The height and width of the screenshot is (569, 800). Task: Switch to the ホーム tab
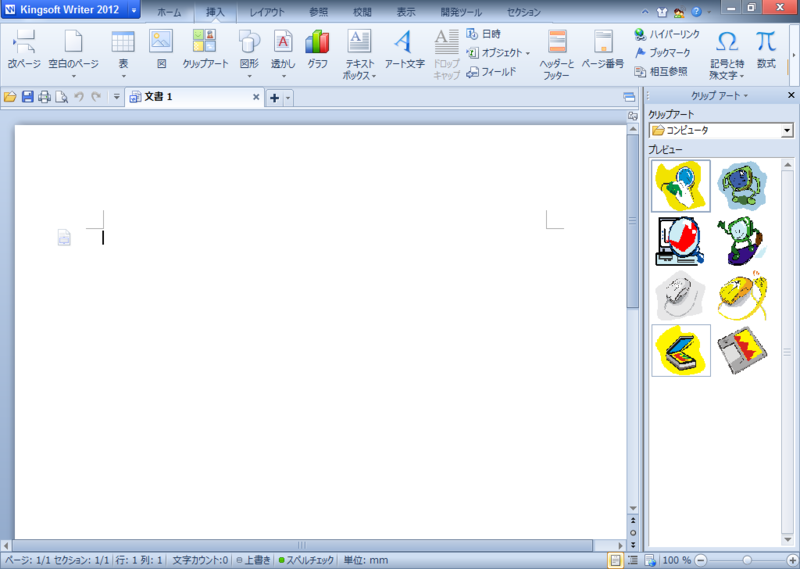point(168,12)
